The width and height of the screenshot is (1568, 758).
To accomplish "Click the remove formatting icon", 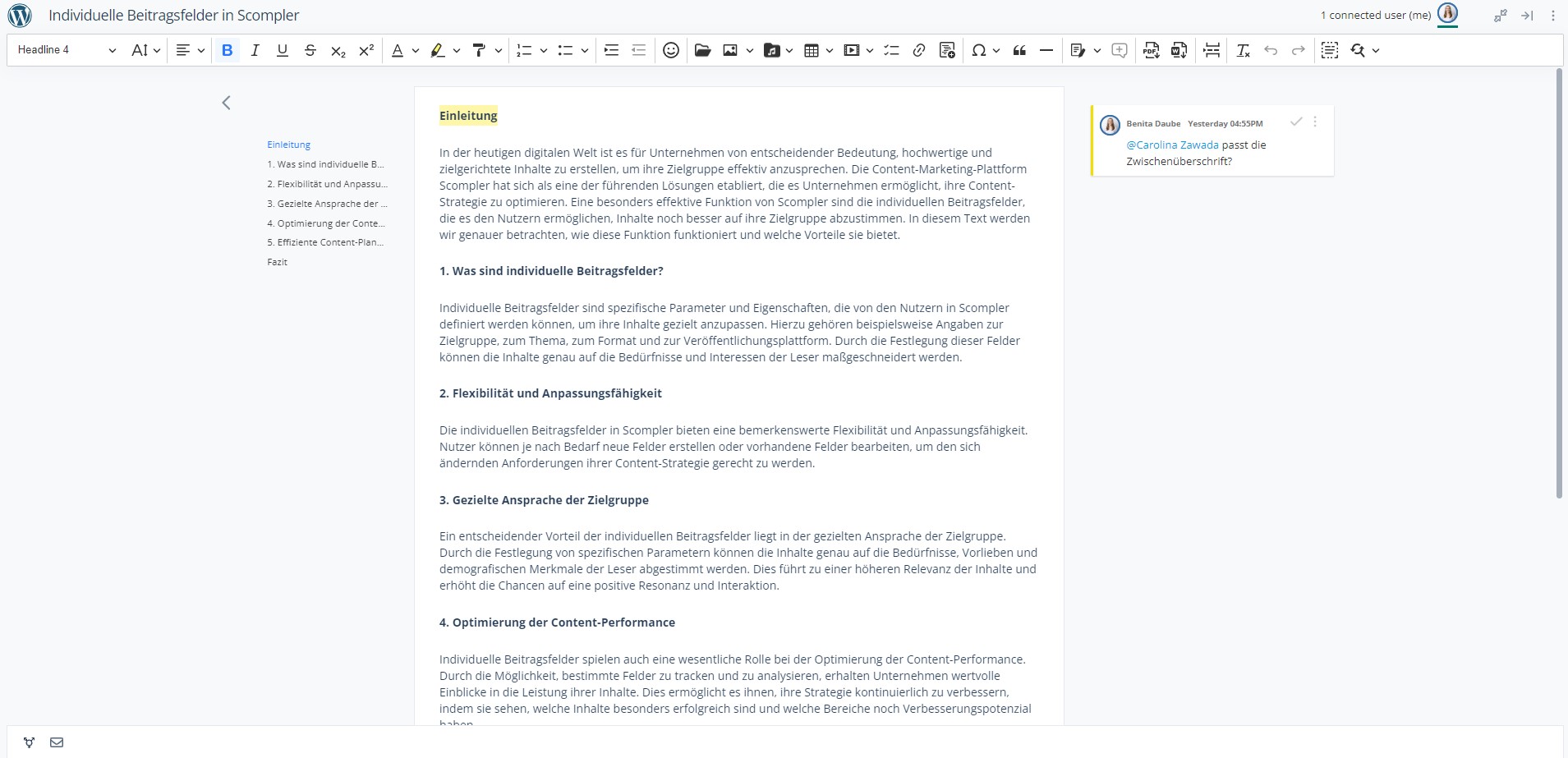I will click(x=1243, y=50).
